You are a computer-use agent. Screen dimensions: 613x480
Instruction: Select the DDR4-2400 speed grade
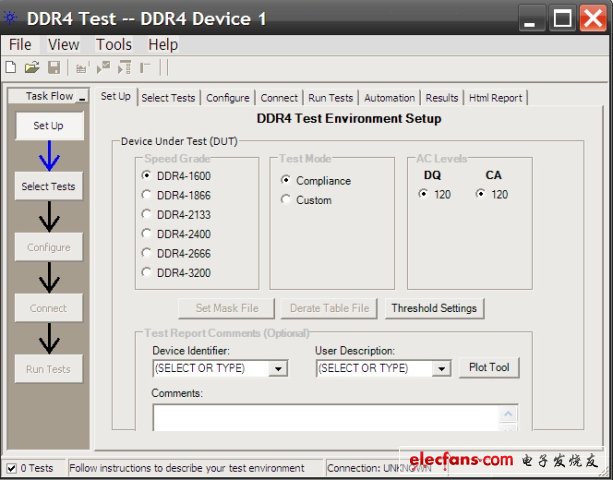point(147,234)
